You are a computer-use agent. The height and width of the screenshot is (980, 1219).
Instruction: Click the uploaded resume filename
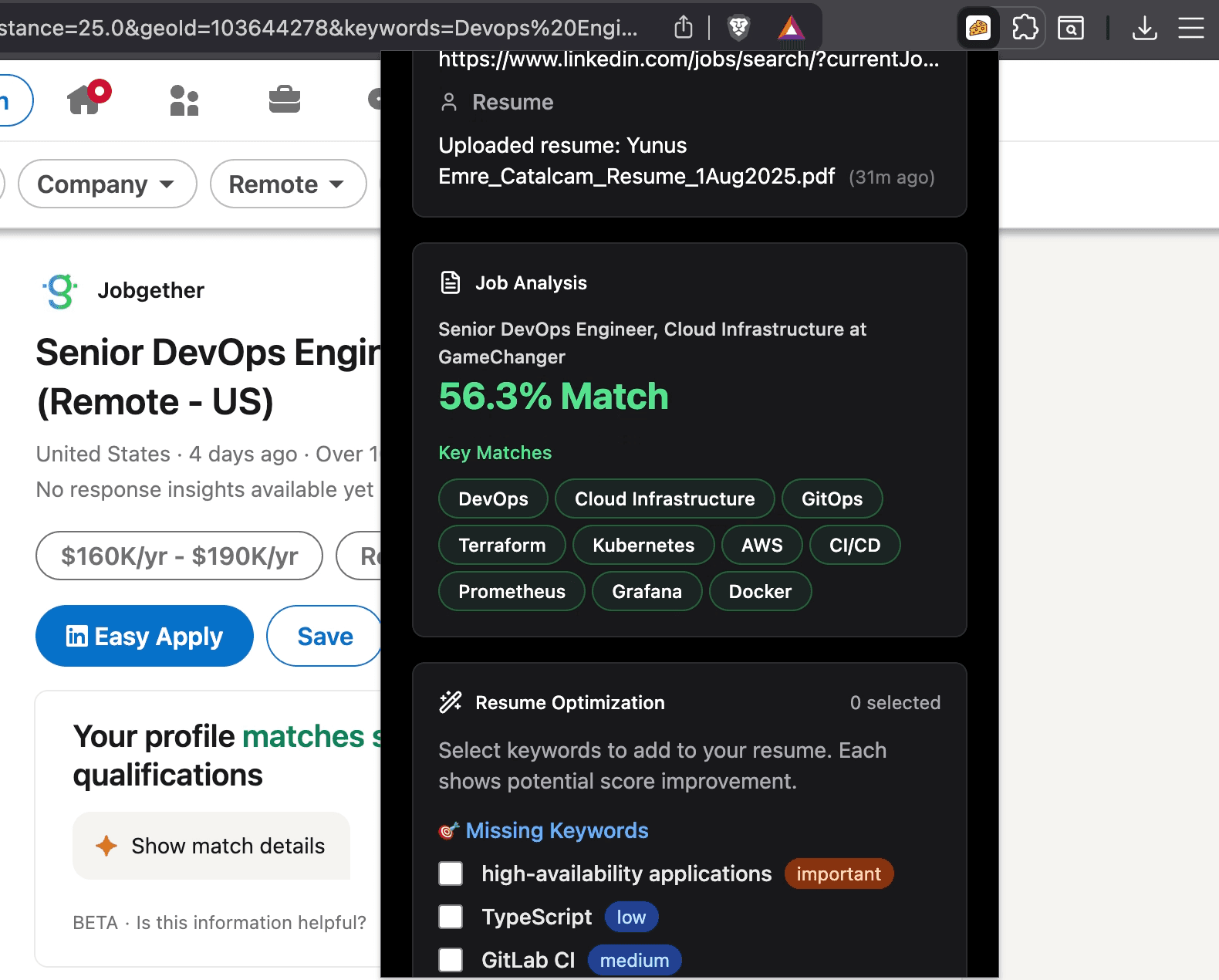[637, 161]
